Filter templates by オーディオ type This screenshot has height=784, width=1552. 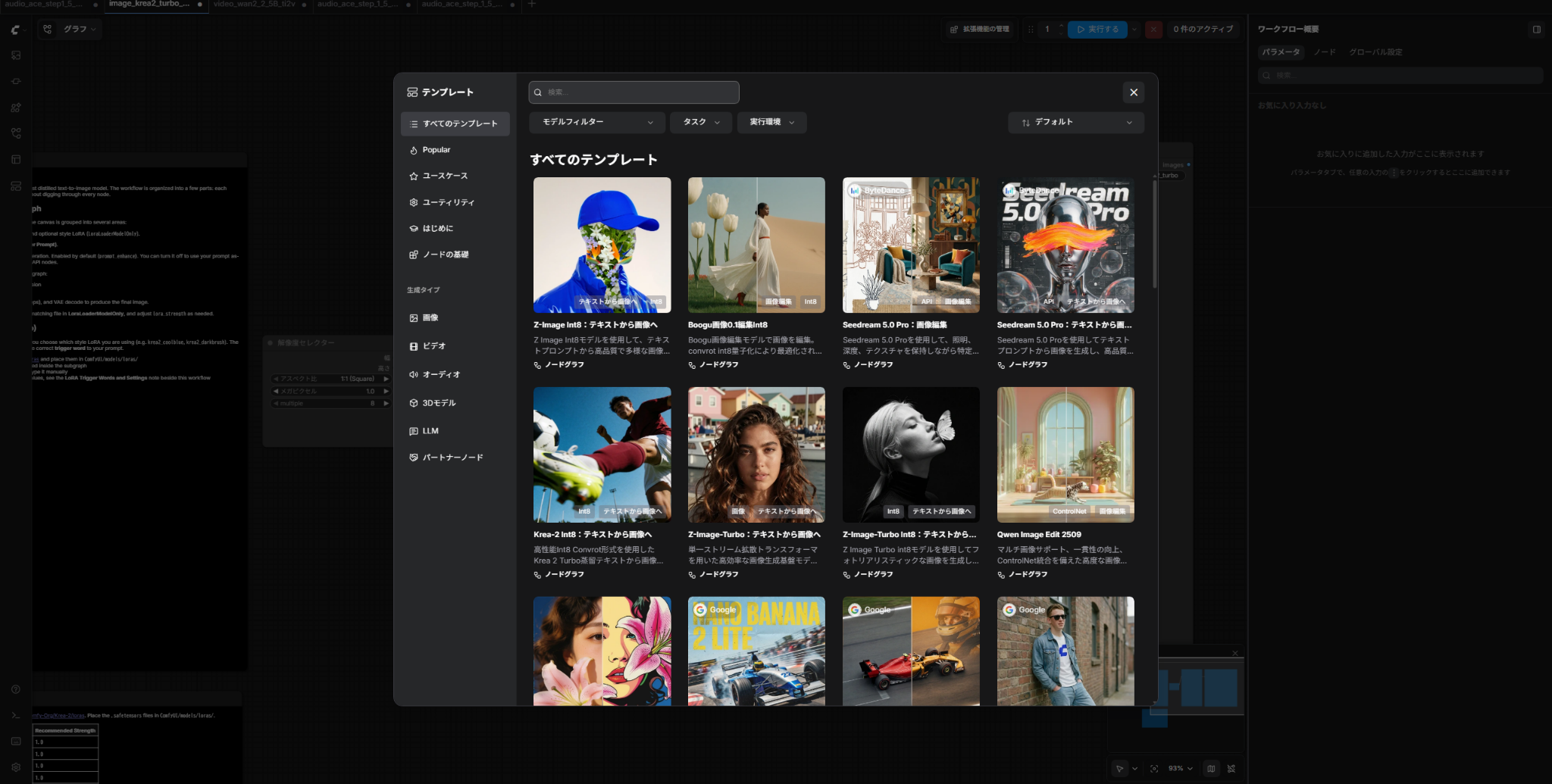click(x=455, y=374)
